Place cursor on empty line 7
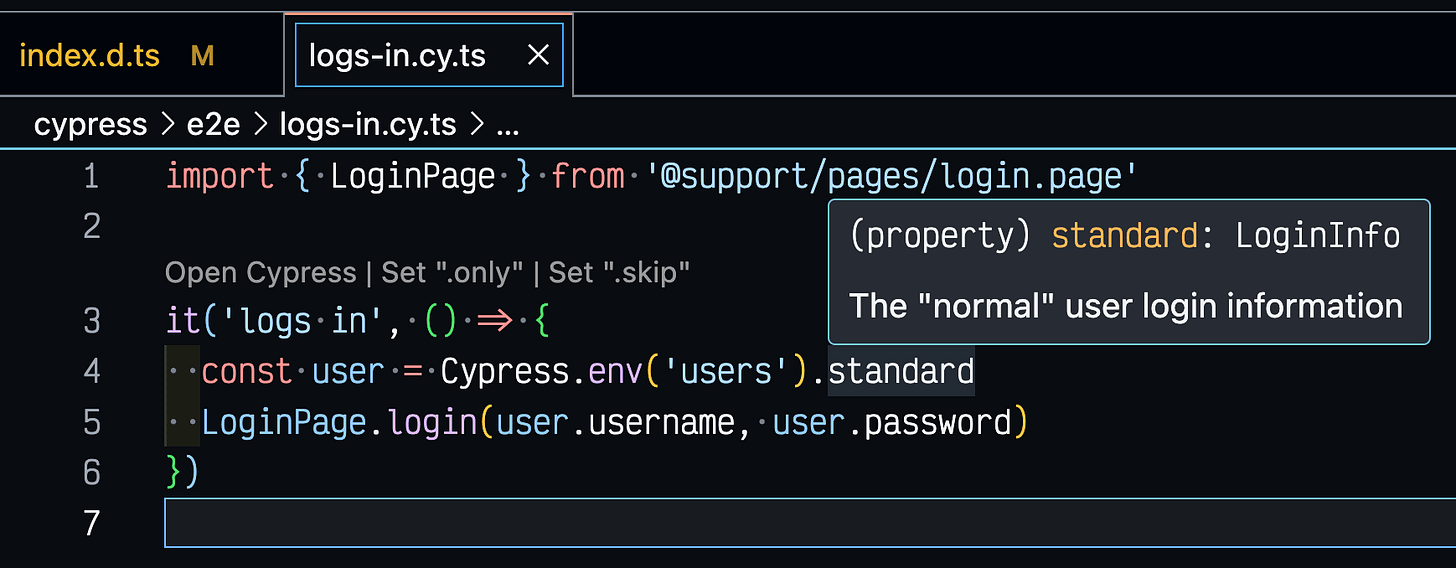 (x=810, y=523)
